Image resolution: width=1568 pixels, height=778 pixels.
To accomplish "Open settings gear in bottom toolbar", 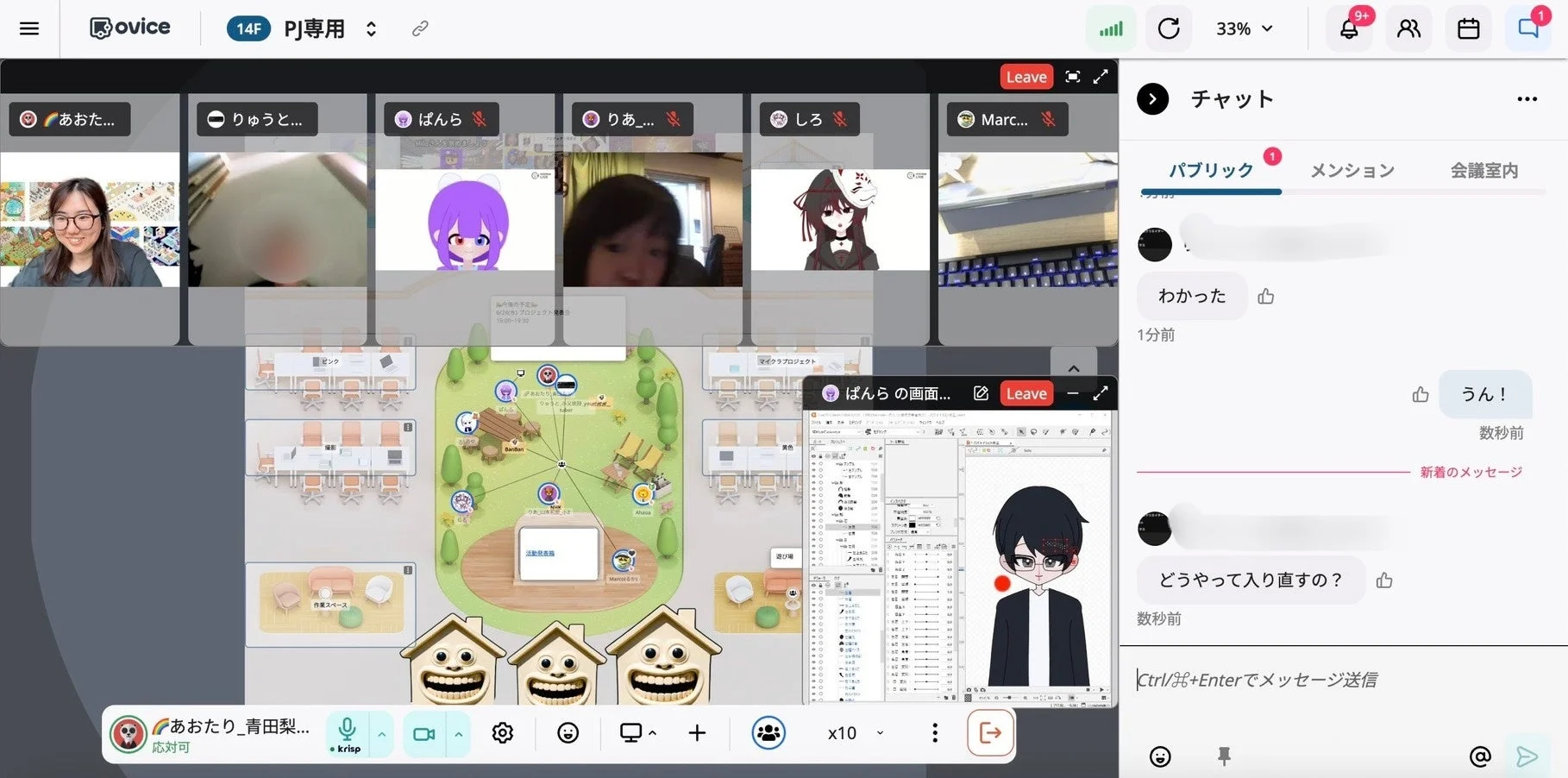I will (x=503, y=733).
